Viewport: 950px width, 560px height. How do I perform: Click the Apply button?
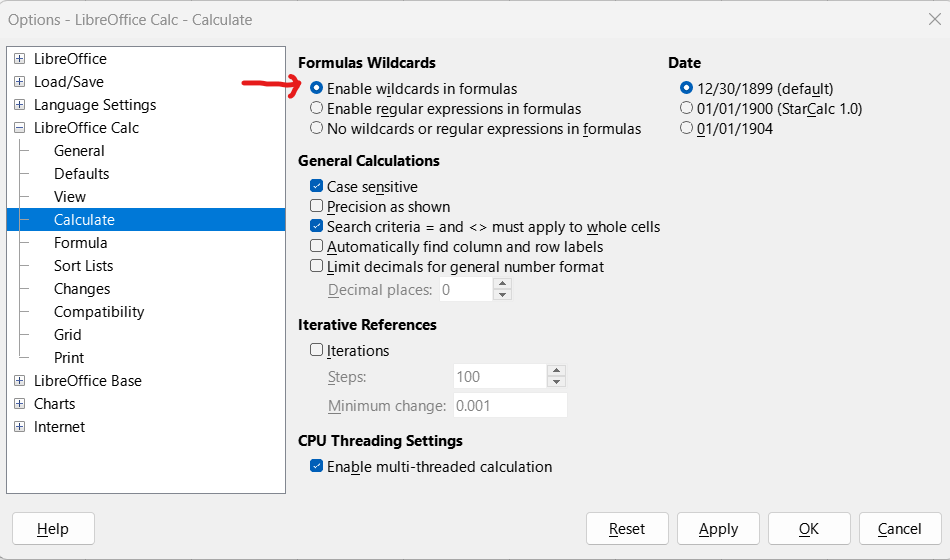[x=718, y=529]
